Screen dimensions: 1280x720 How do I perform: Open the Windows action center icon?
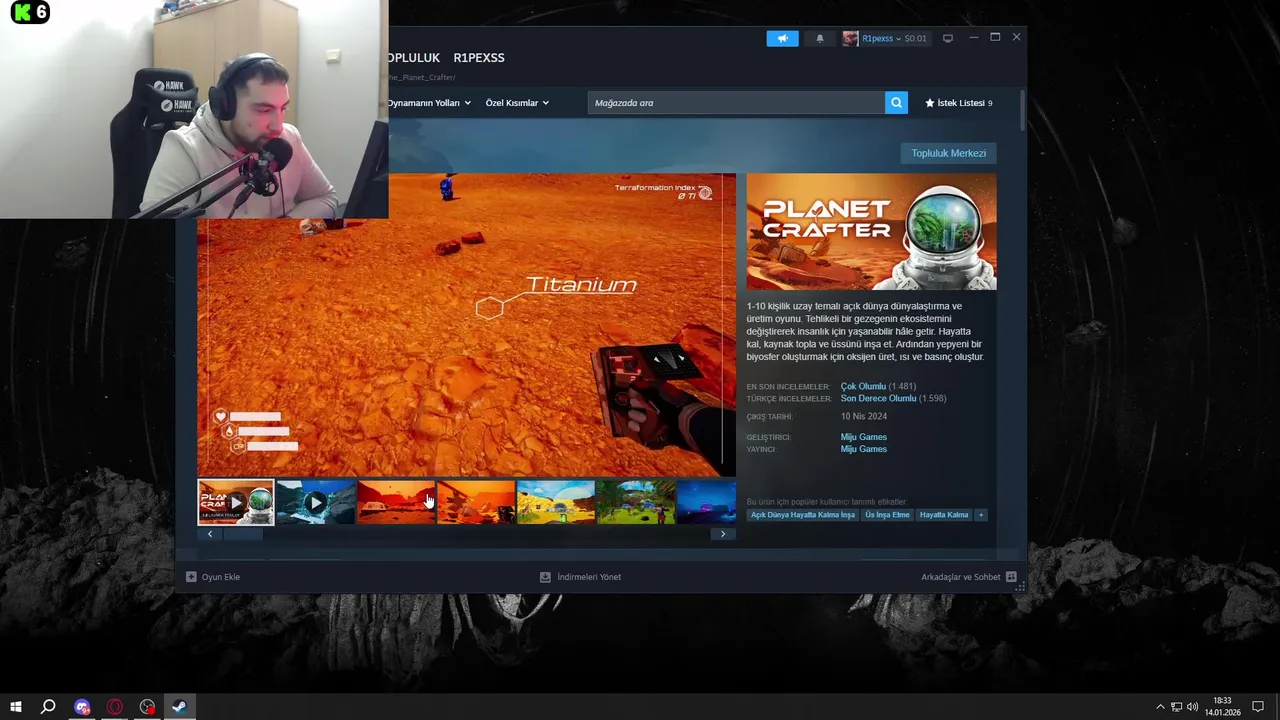[x=1258, y=707]
